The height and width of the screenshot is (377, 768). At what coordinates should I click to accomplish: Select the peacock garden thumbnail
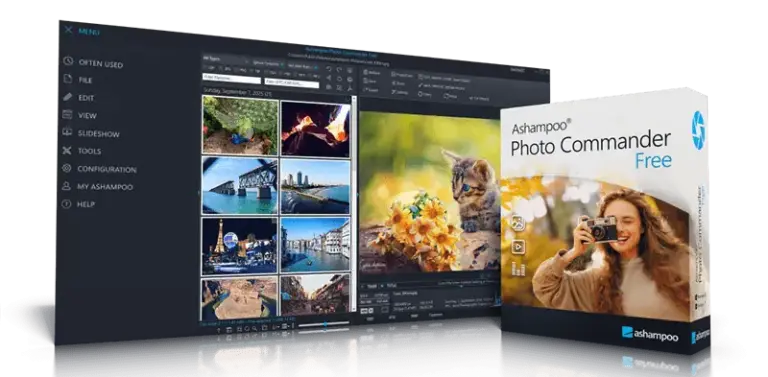(240, 125)
